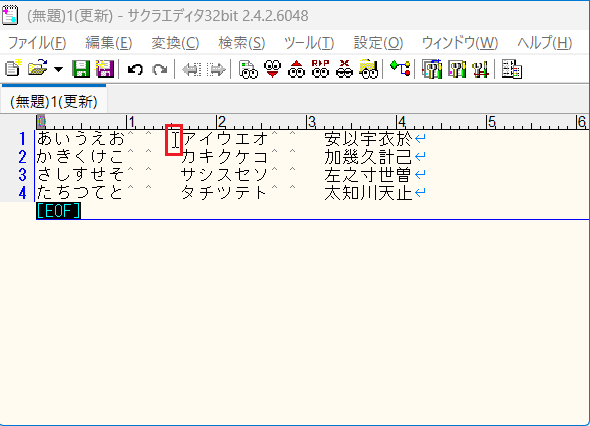Click the Save As purple floppy icon

click(105, 69)
